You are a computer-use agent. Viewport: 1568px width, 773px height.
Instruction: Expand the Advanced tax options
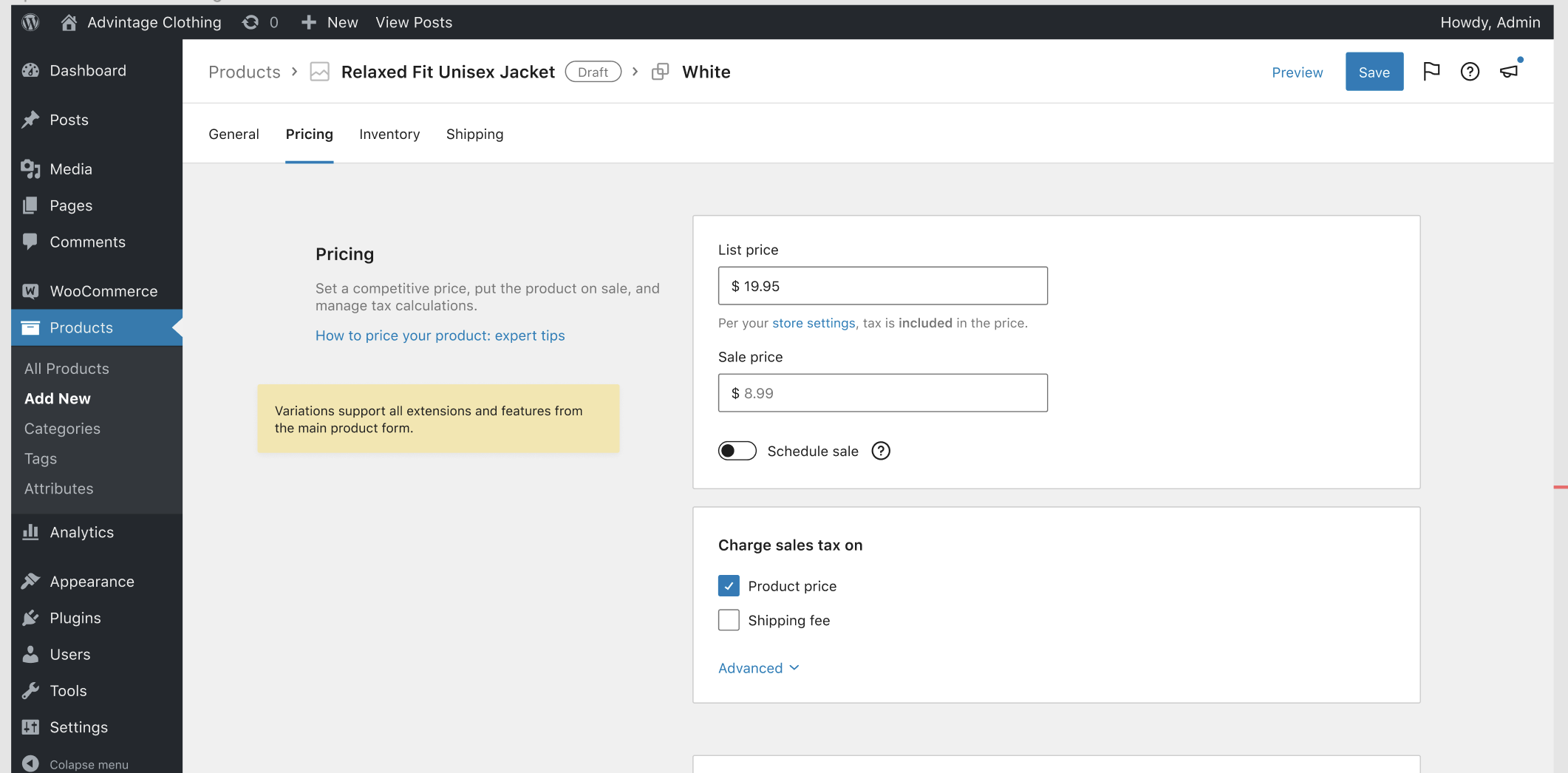pyautogui.click(x=757, y=667)
